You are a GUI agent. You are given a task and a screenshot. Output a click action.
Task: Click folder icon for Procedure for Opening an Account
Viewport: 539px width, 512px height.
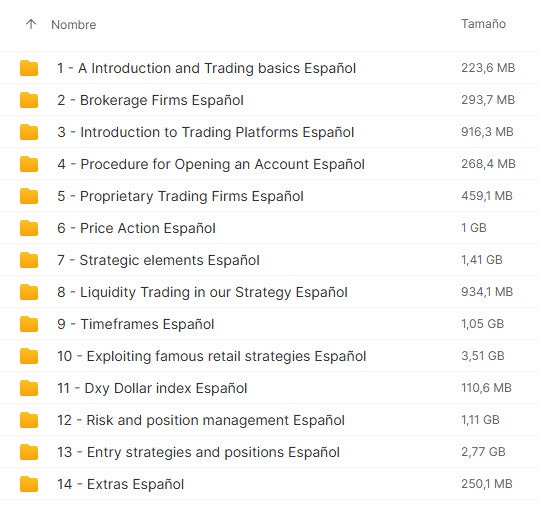click(29, 164)
